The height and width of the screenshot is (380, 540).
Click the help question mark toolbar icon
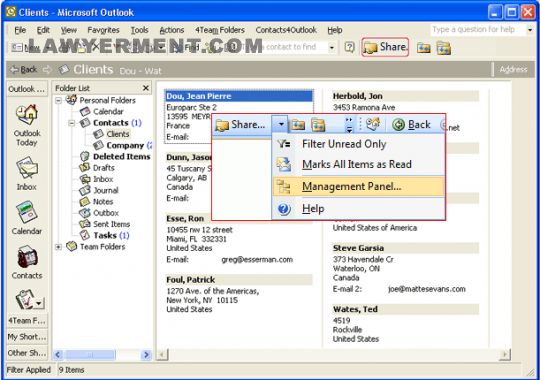(349, 47)
